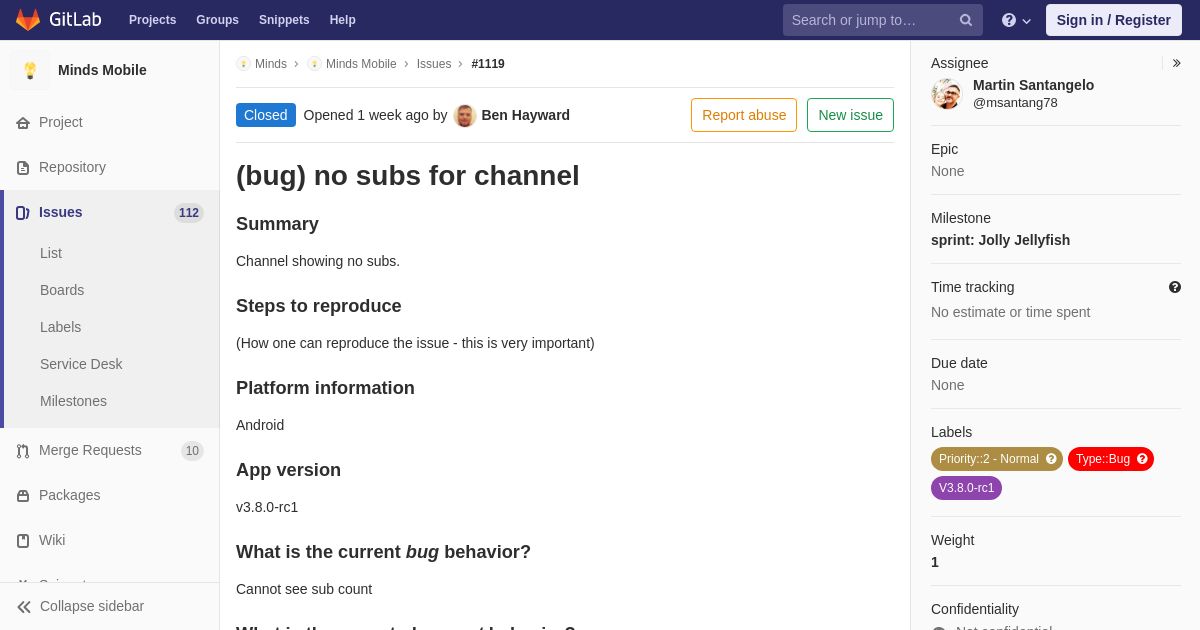Click the Wiki book icon
Viewport: 1200px width, 630px height.
tap(23, 541)
